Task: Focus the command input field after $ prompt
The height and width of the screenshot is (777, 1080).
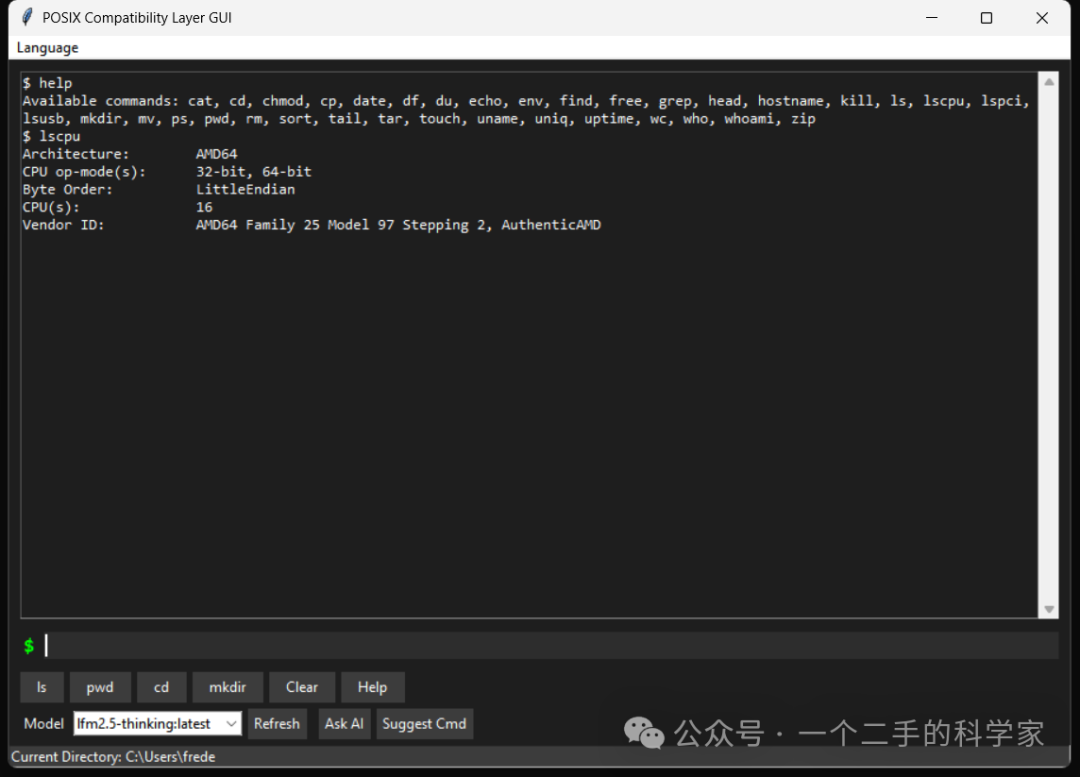Action: point(551,645)
